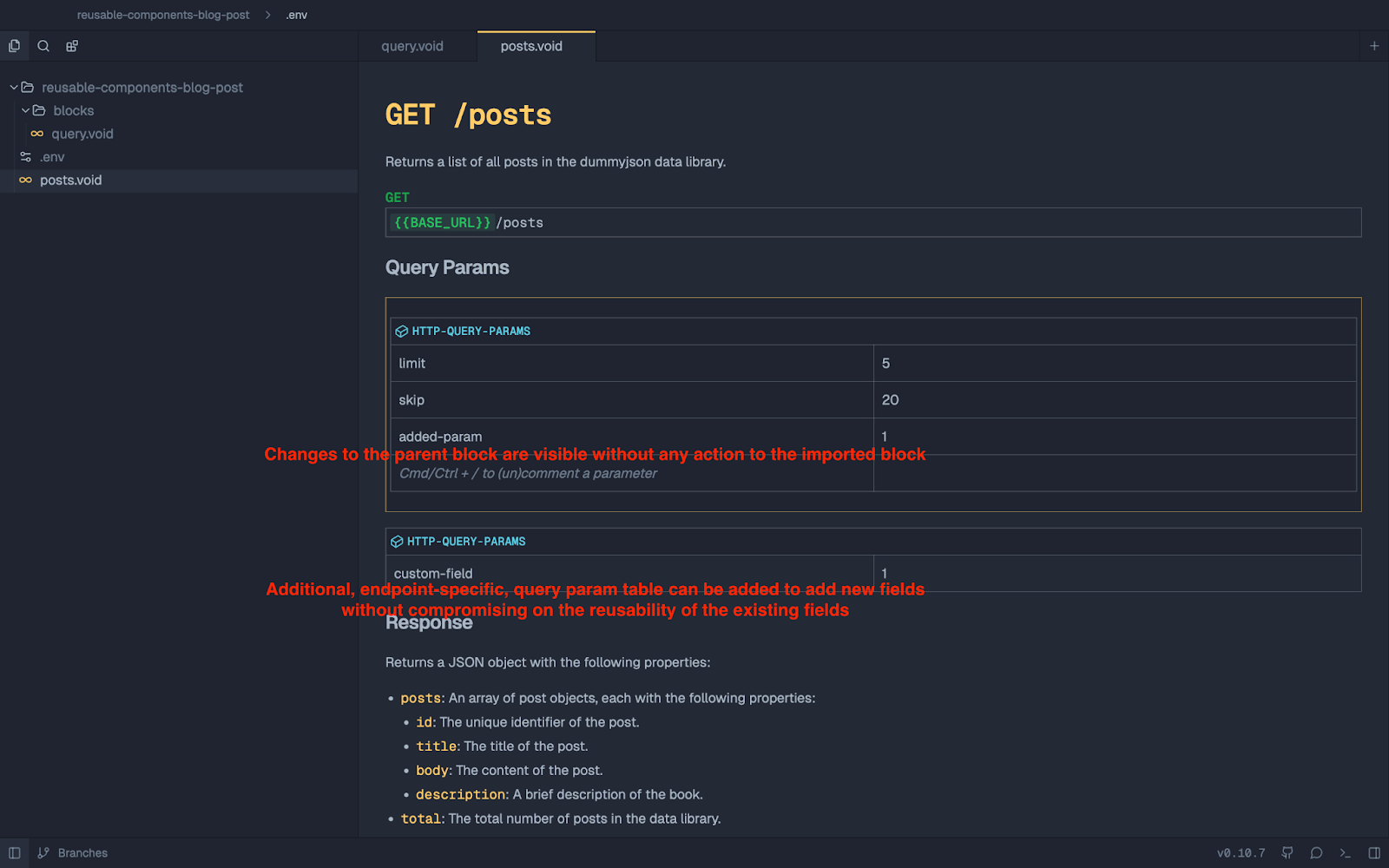This screenshot has width=1389, height=868.
Task: Toggle the left sidebar panel visibility
Action: click(x=15, y=853)
